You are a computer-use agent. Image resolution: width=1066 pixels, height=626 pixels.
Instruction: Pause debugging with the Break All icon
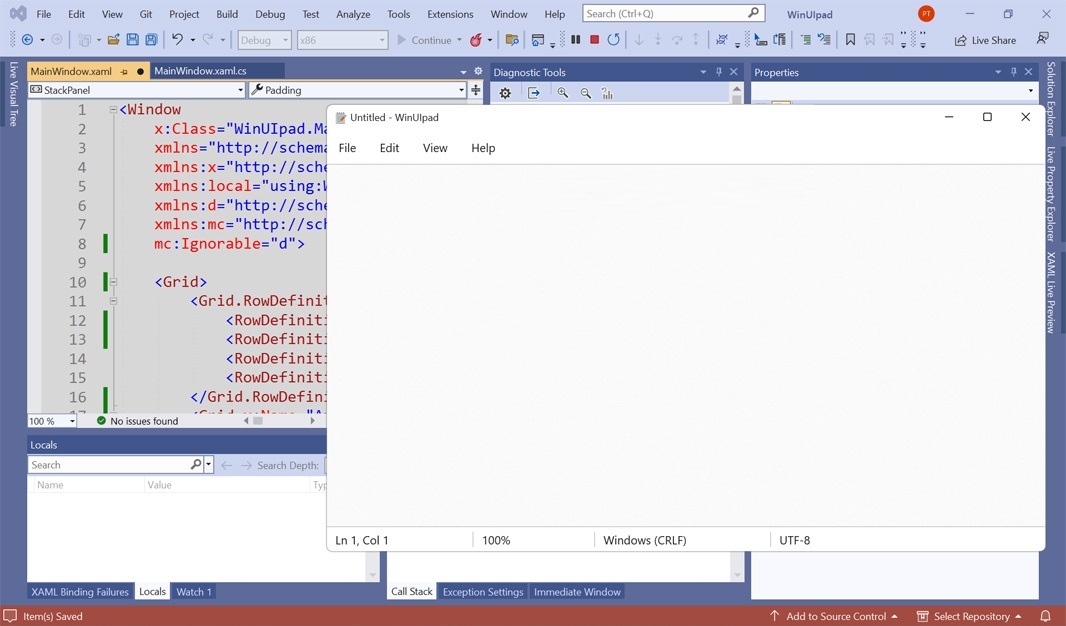click(575, 40)
